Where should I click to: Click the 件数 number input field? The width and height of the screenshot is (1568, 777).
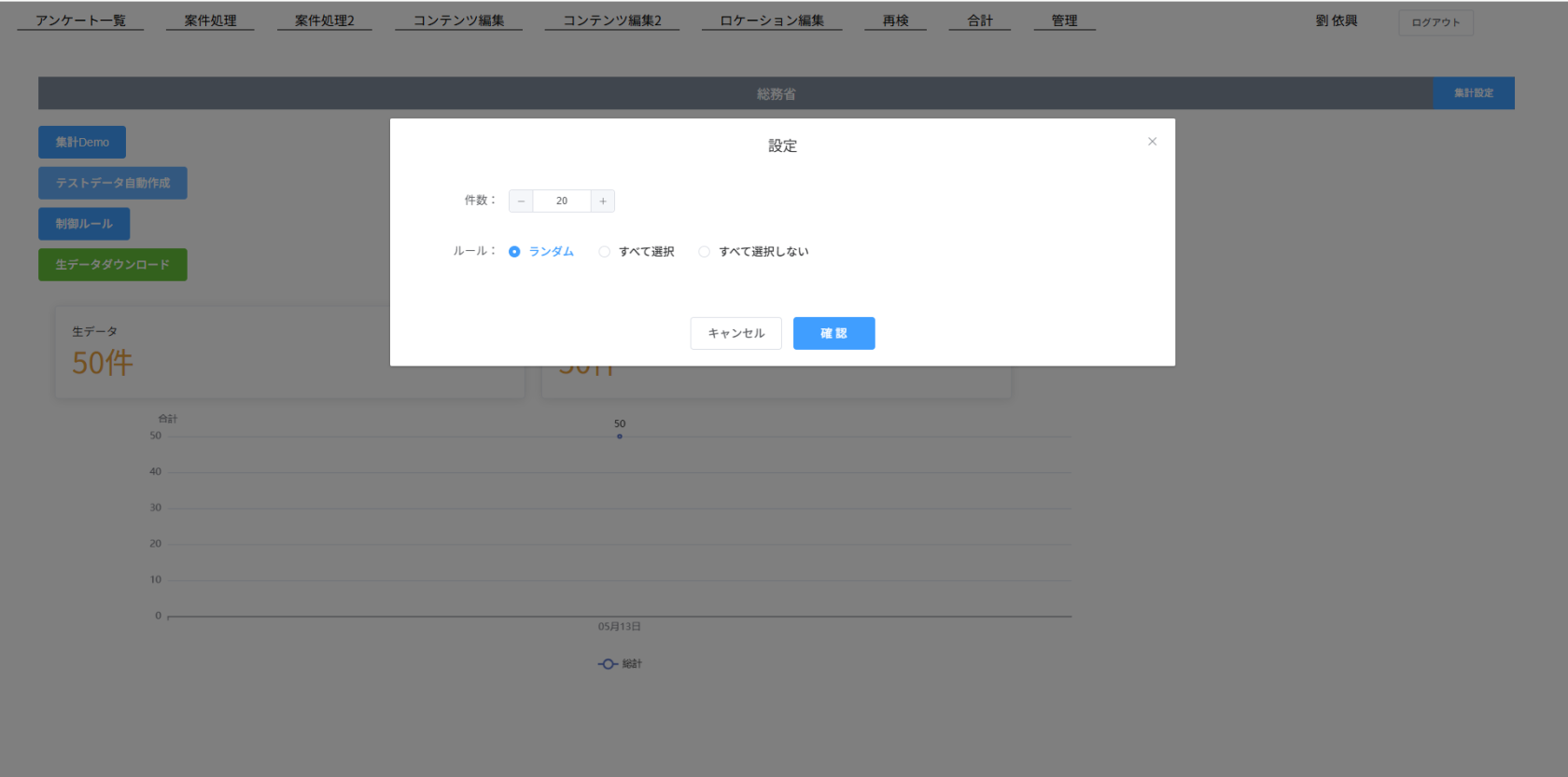562,201
